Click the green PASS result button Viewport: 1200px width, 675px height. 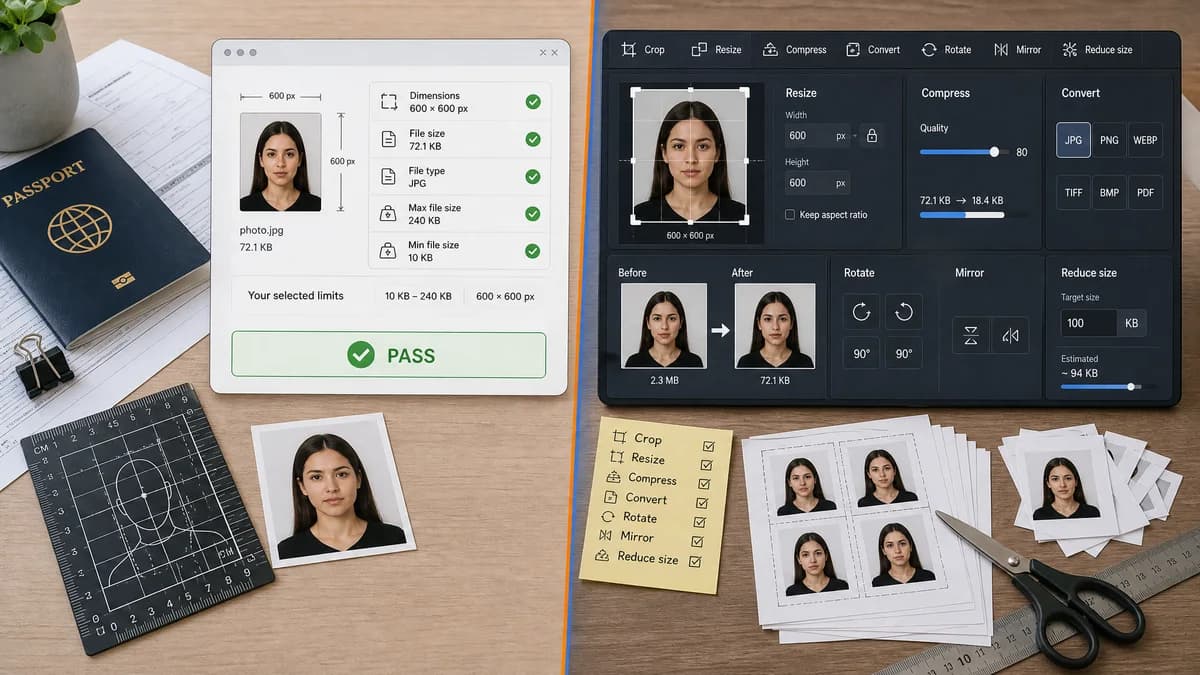(x=389, y=355)
